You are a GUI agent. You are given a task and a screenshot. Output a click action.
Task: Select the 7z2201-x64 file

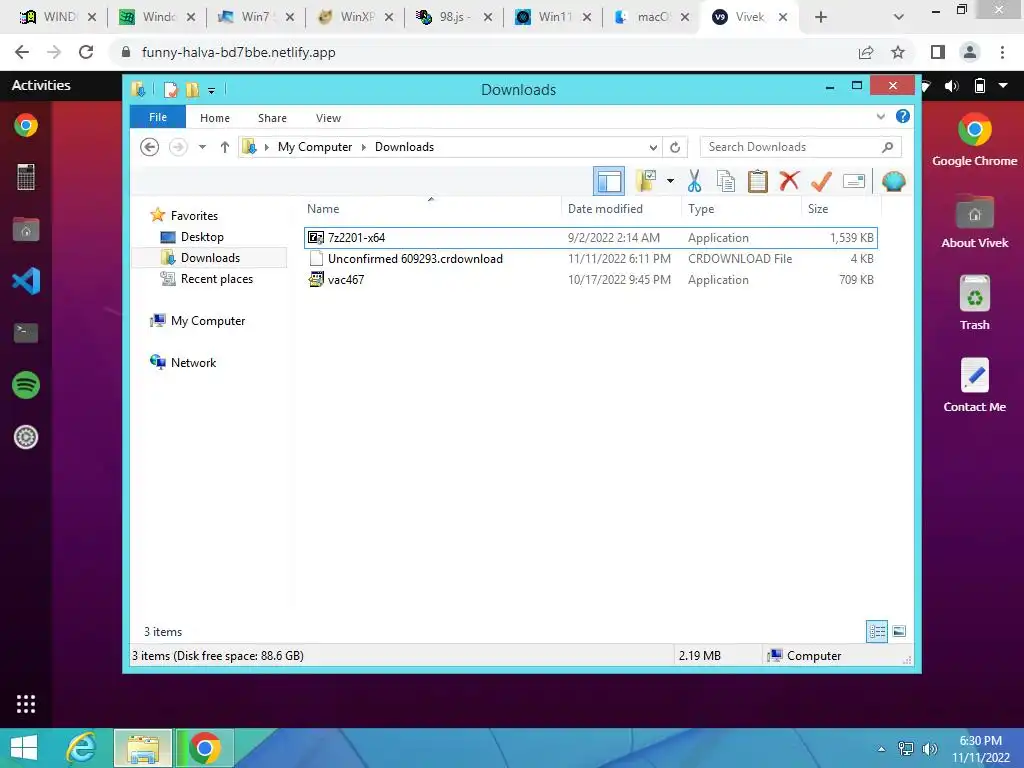pyautogui.click(x=590, y=238)
